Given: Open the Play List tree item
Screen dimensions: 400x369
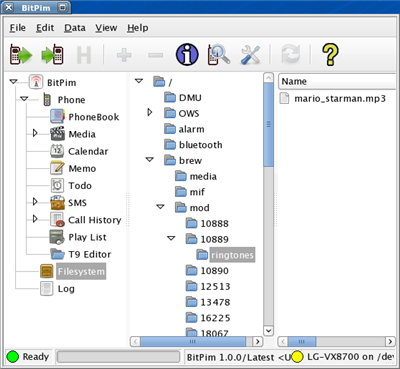Looking at the screenshot, I should (x=87, y=237).
